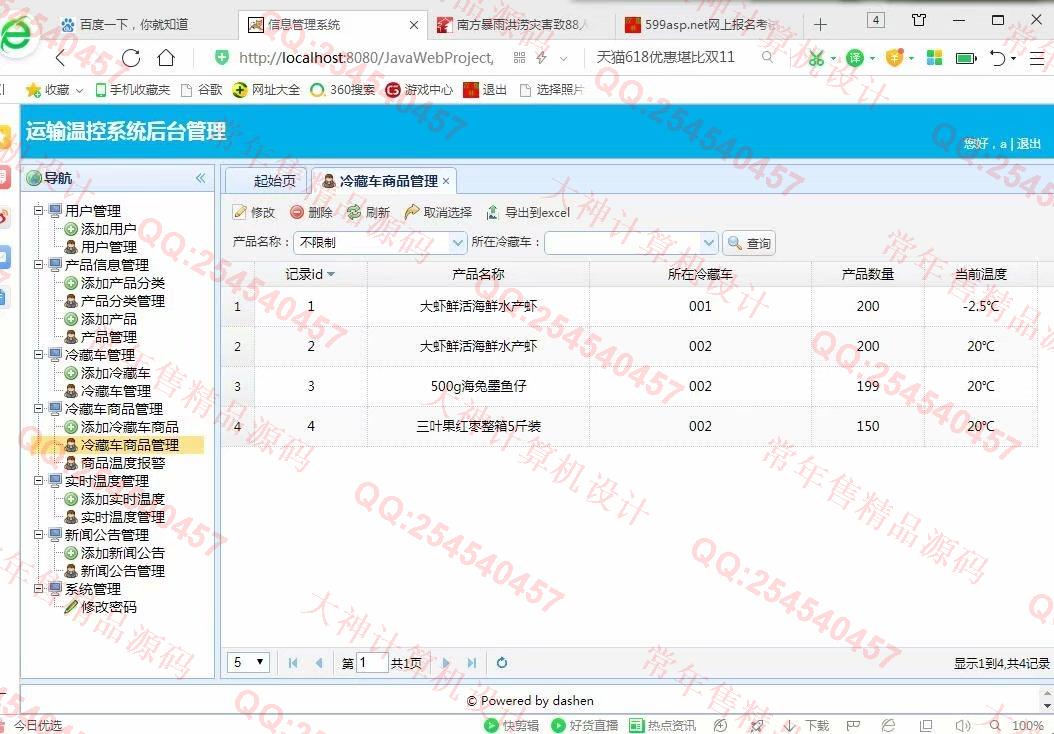
Task: Click 取消选择 to deselect rows
Action: click(x=438, y=212)
